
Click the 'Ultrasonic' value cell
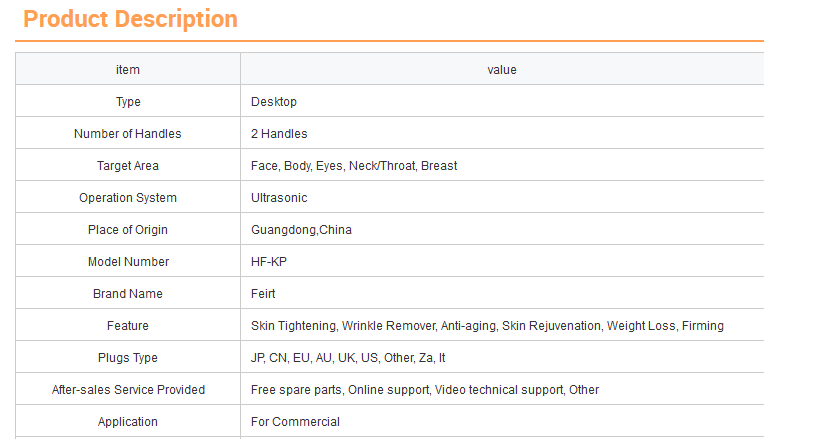(279, 198)
